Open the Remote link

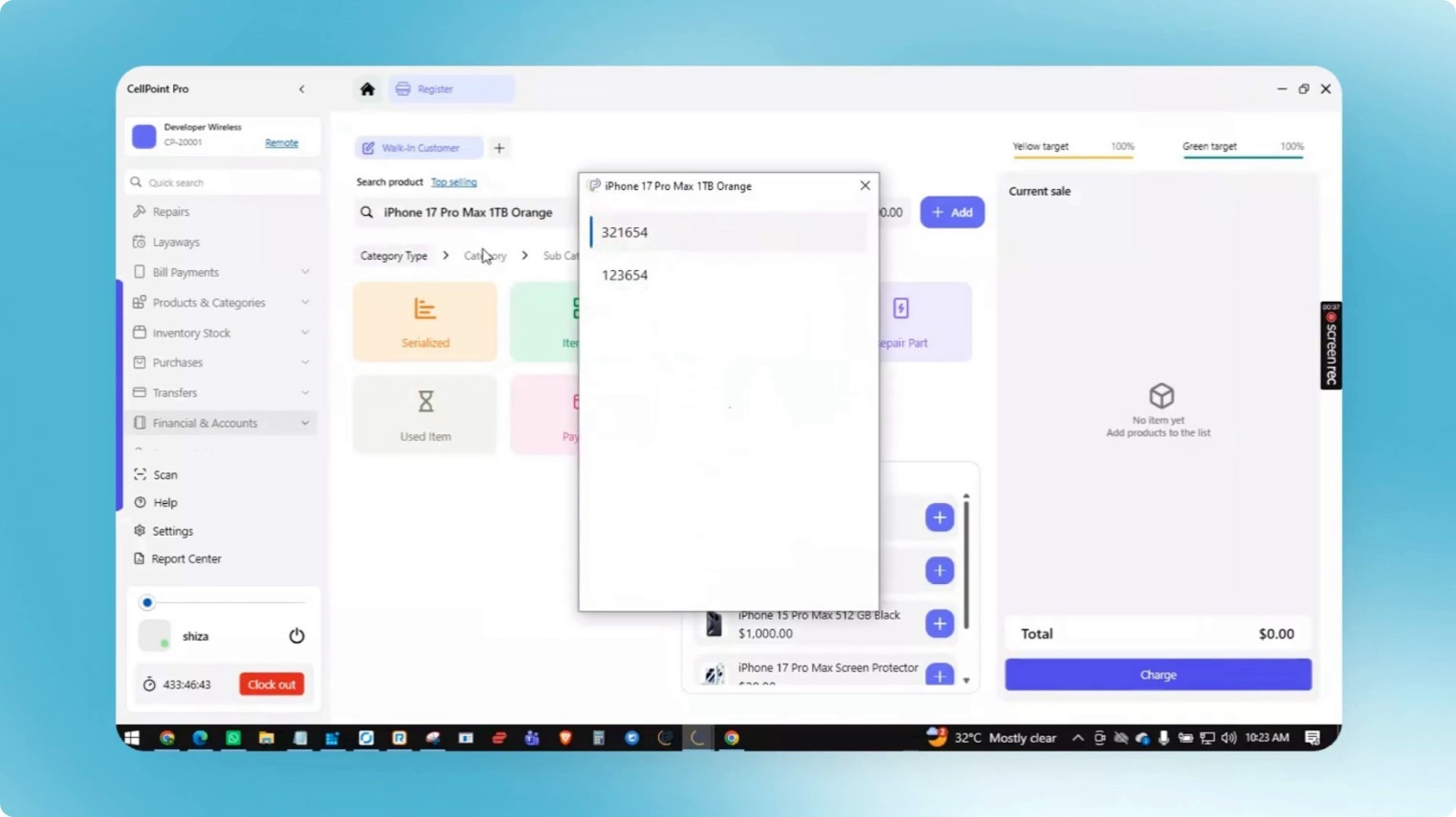281,143
